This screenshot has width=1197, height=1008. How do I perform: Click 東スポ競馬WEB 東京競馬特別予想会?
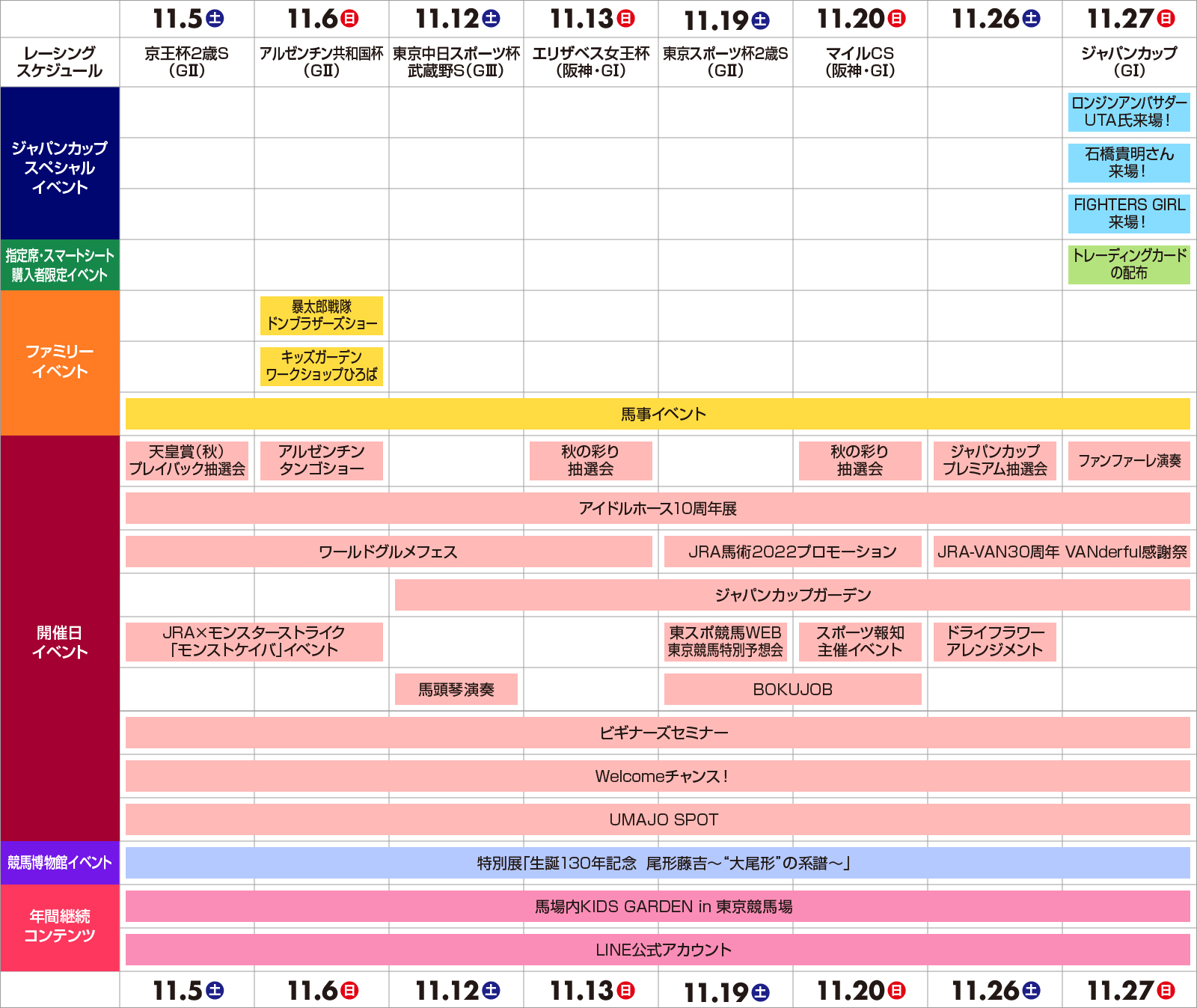pyautogui.click(x=726, y=642)
